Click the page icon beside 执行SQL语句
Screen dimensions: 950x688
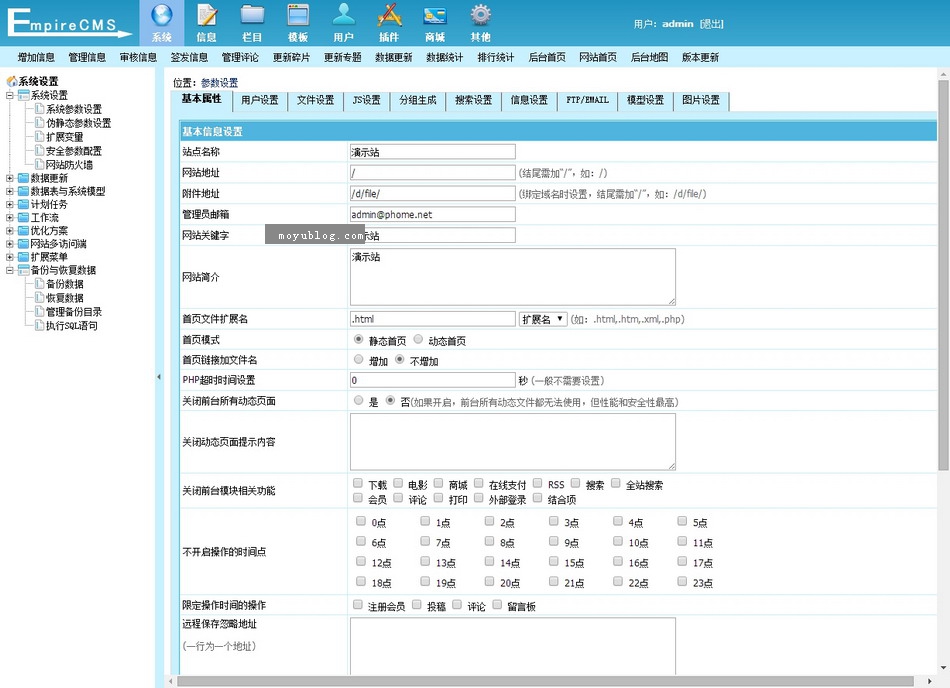click(x=39, y=325)
